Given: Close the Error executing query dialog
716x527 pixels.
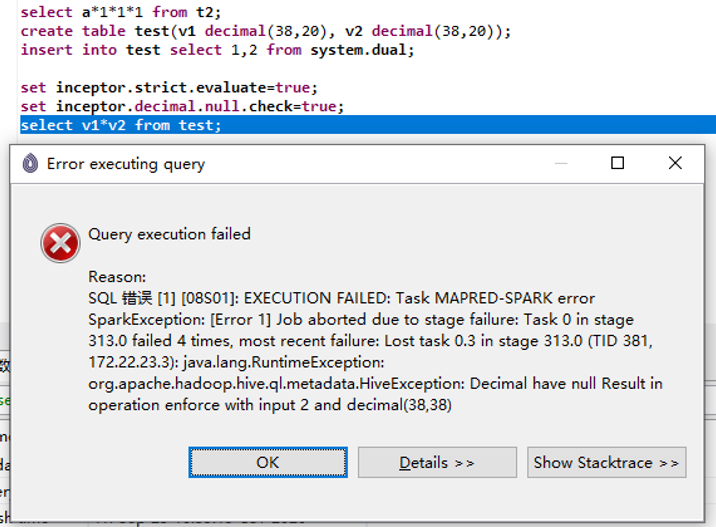Looking at the screenshot, I should tap(676, 163).
